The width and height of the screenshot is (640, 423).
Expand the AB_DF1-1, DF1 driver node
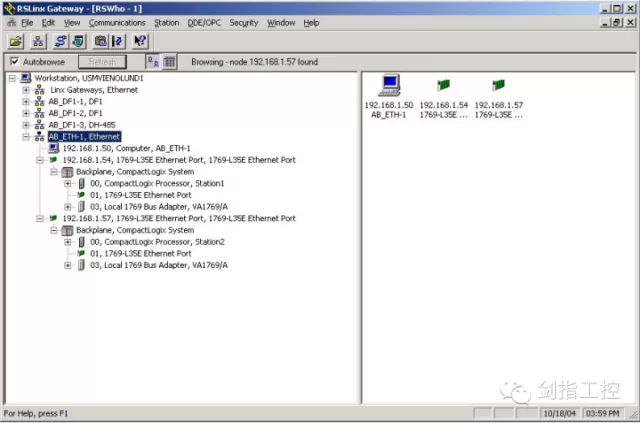[26, 102]
